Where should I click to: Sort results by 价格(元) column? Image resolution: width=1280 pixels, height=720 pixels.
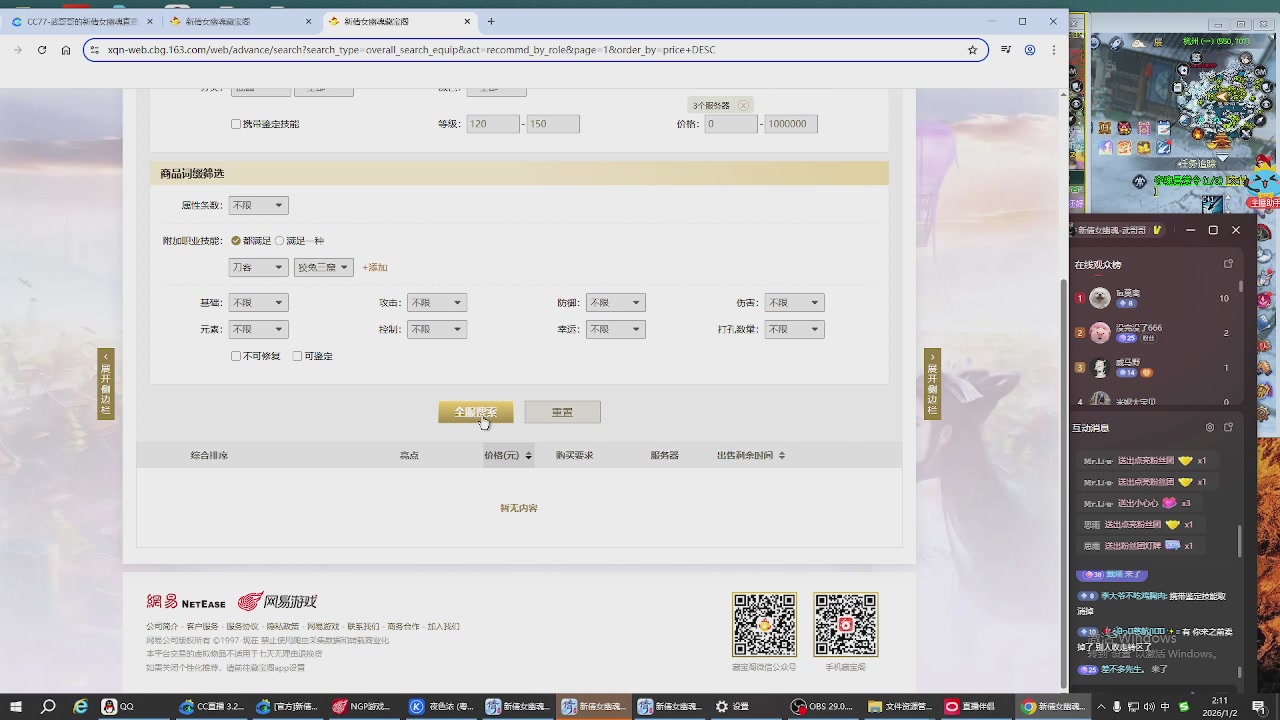(x=507, y=456)
